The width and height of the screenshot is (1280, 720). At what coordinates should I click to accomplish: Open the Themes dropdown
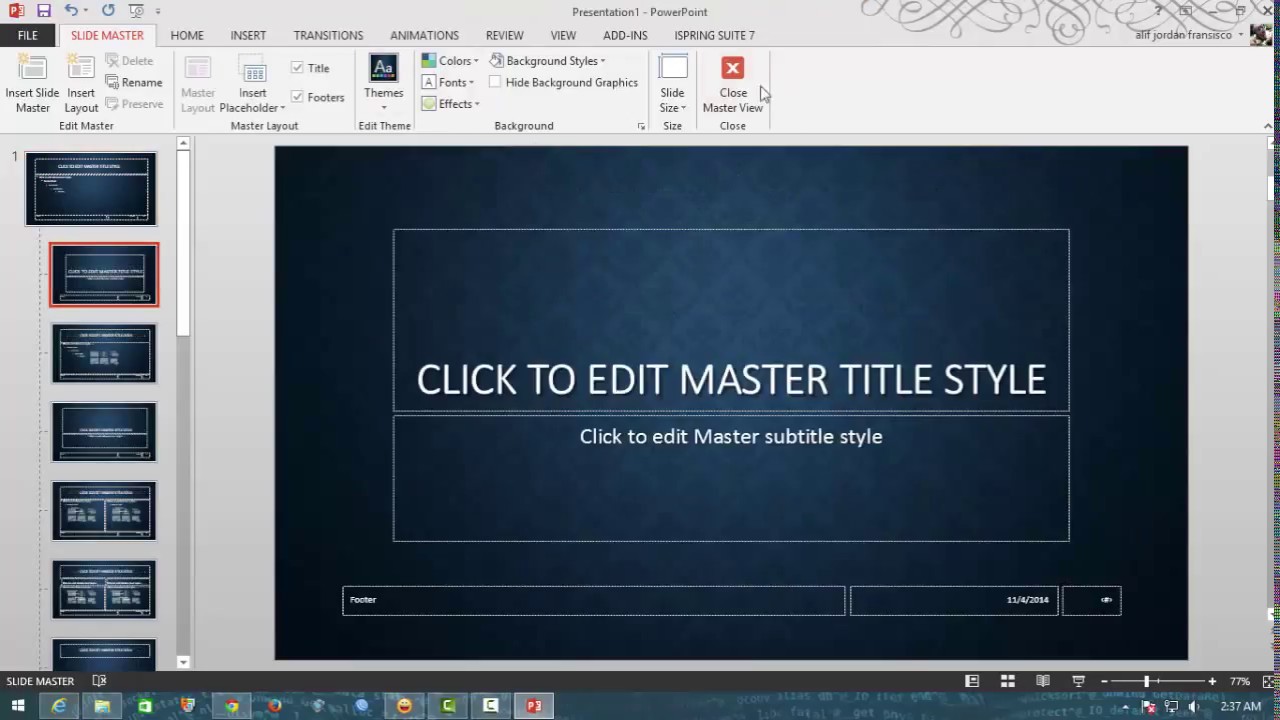coord(384,84)
